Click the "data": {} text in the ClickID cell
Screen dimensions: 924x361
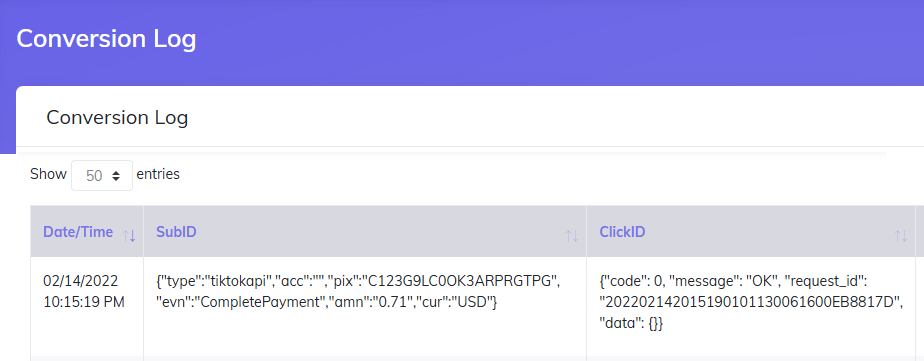point(631,323)
